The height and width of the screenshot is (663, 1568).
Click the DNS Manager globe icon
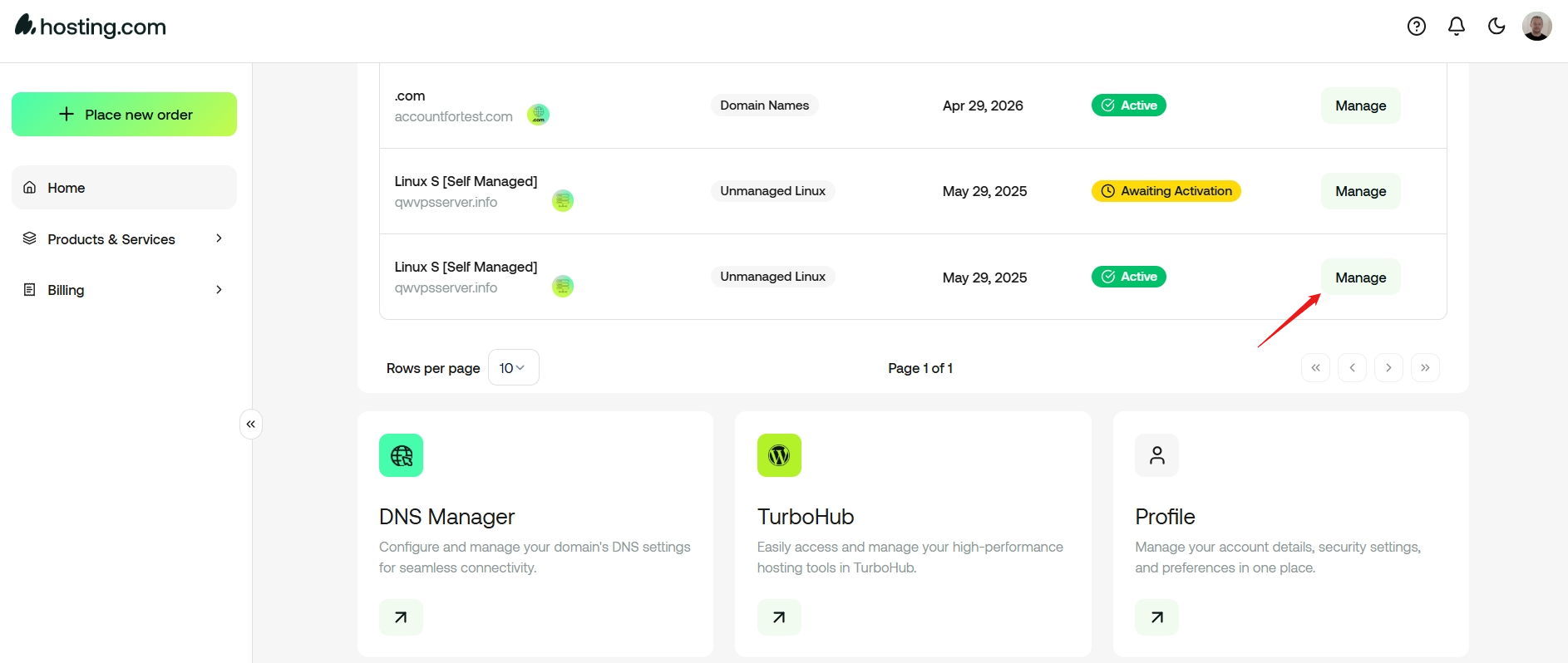(401, 455)
